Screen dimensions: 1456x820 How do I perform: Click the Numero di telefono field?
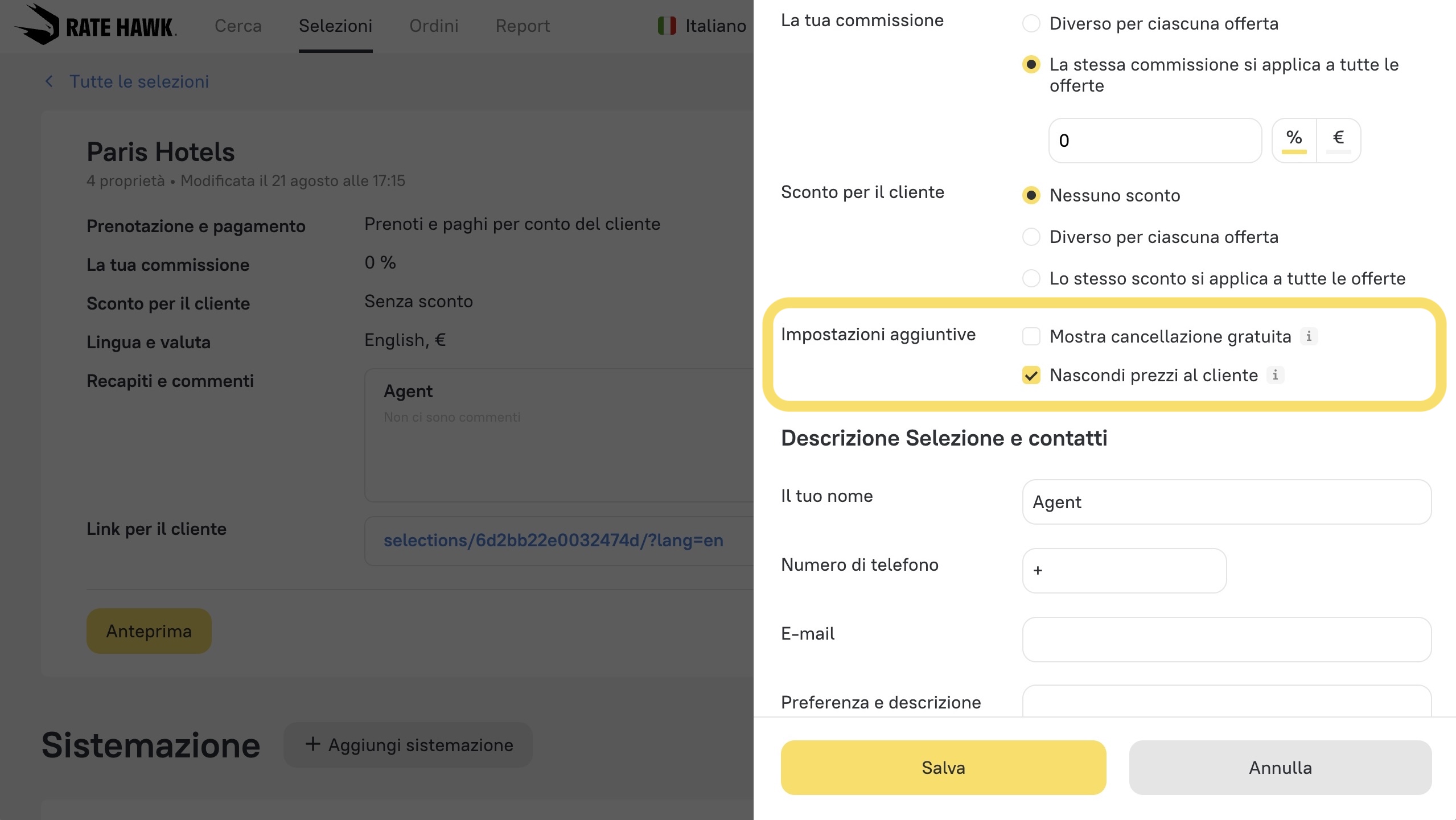(1124, 571)
